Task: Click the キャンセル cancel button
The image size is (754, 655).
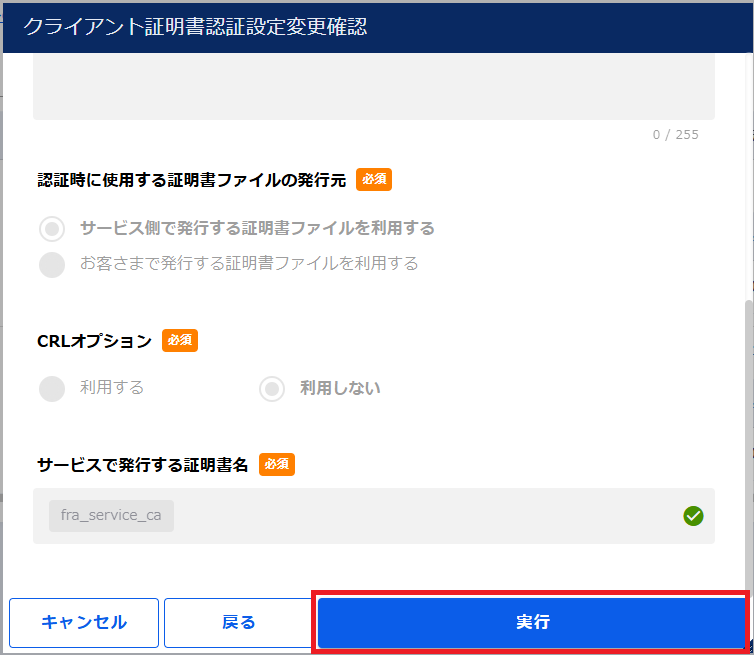Action: click(84, 622)
